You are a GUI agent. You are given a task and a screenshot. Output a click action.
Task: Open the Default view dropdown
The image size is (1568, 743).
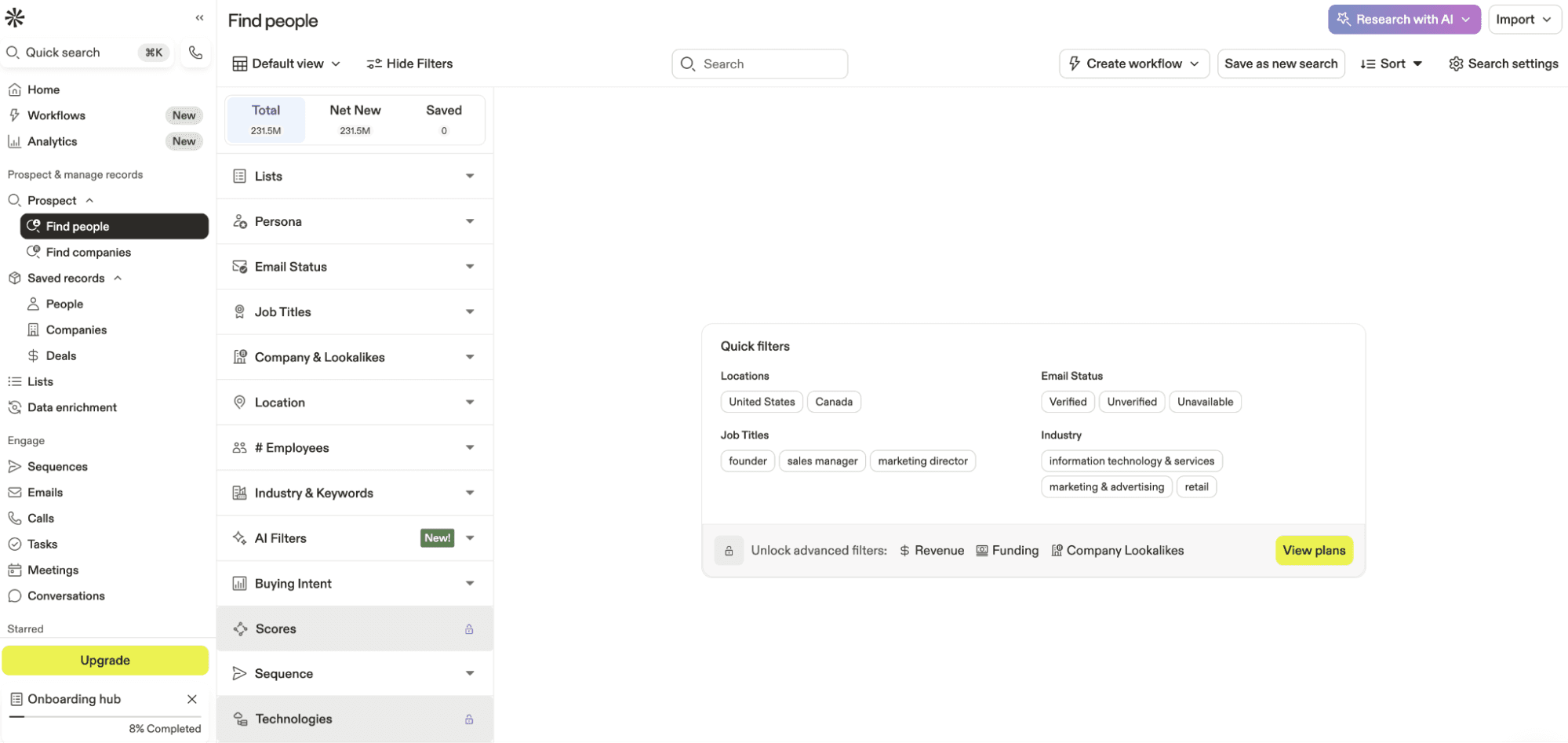point(287,64)
